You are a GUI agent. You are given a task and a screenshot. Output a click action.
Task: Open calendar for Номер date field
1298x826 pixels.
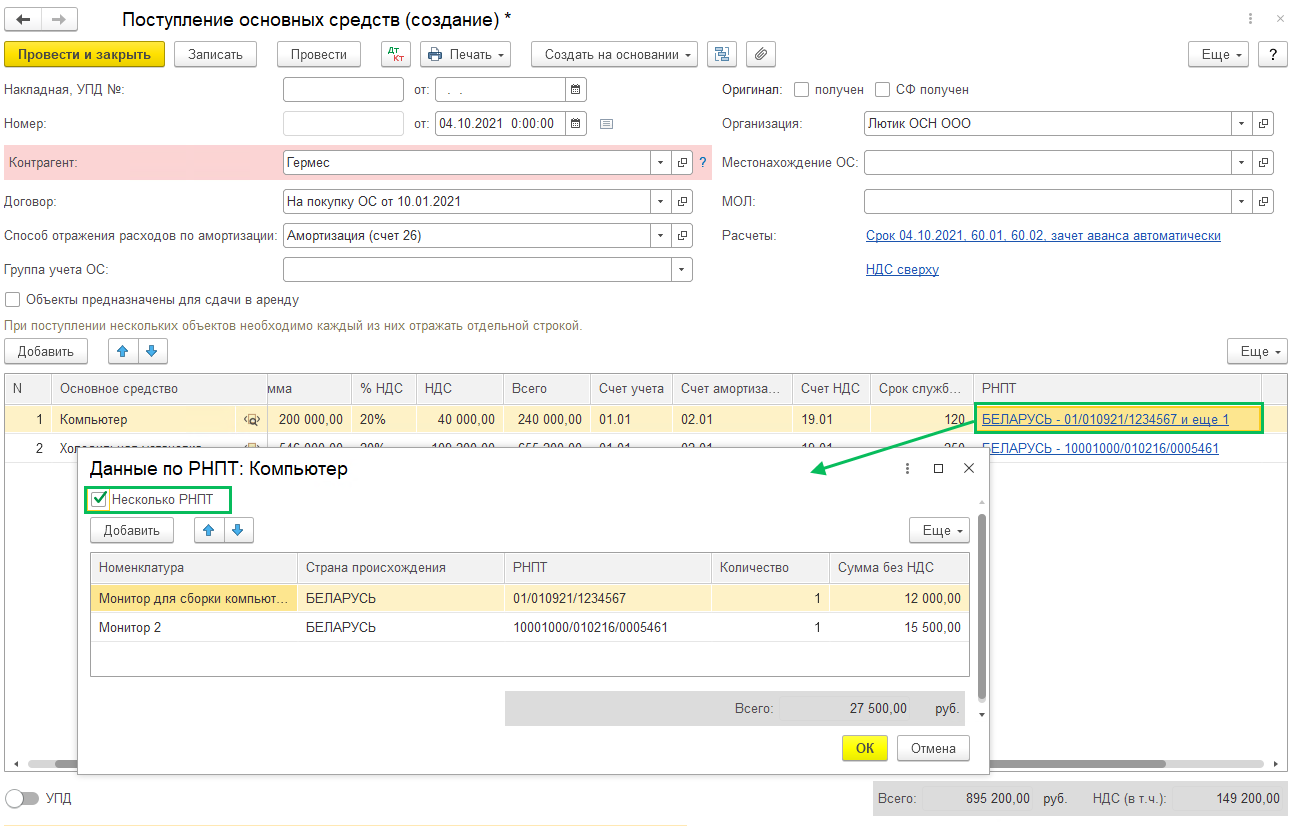click(x=575, y=124)
